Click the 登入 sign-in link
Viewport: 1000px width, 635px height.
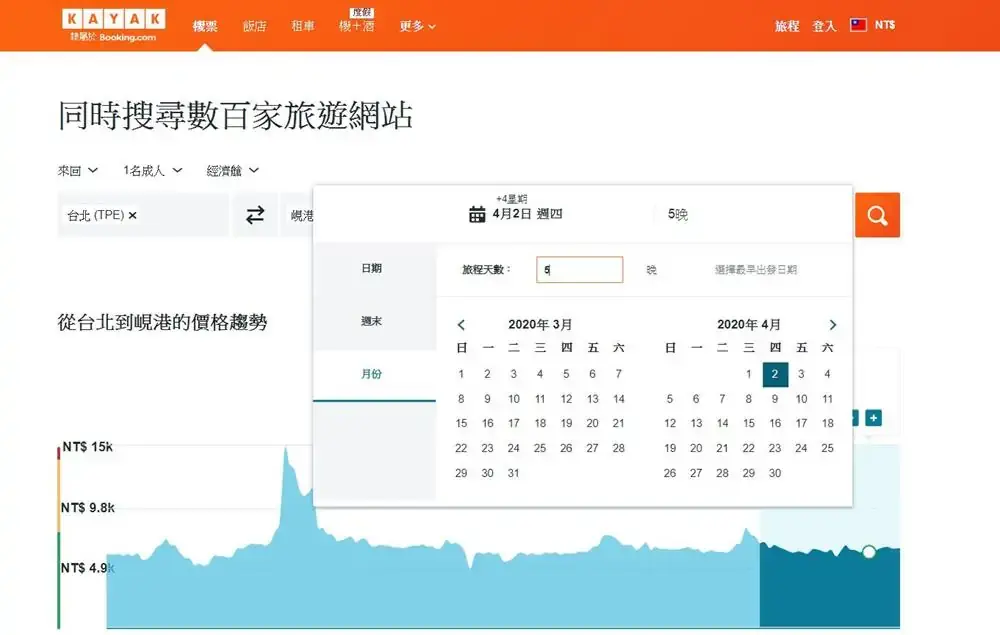(x=824, y=26)
